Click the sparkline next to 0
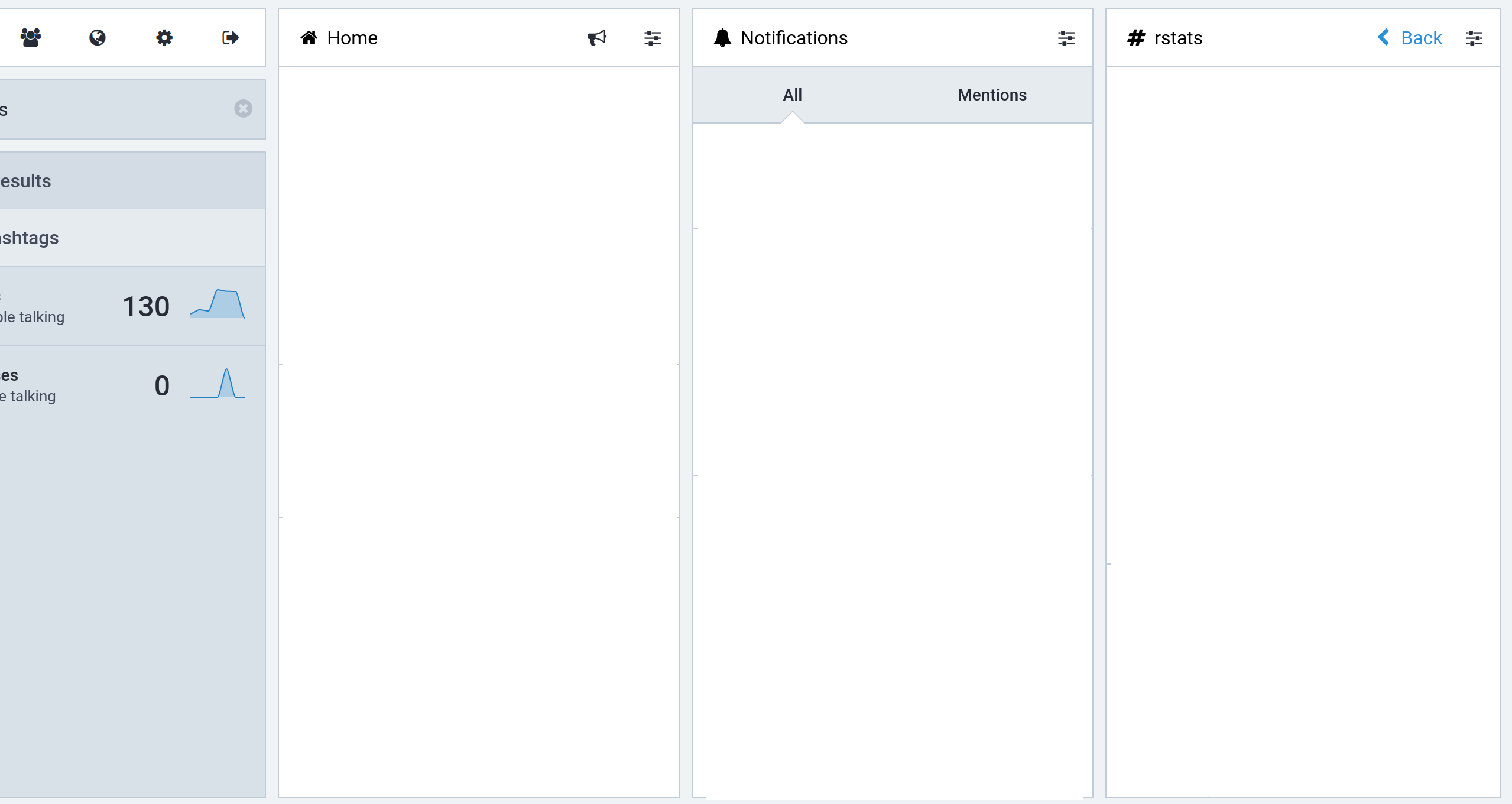The image size is (1512, 804). [218, 383]
